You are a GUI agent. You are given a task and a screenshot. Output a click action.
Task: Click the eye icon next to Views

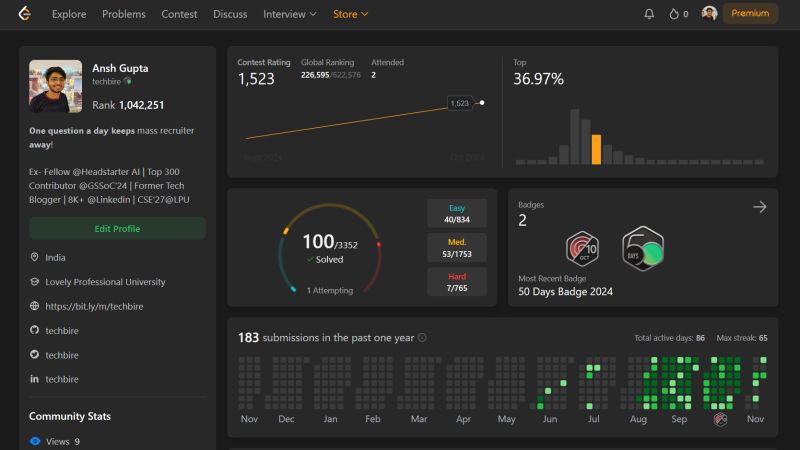(35, 441)
